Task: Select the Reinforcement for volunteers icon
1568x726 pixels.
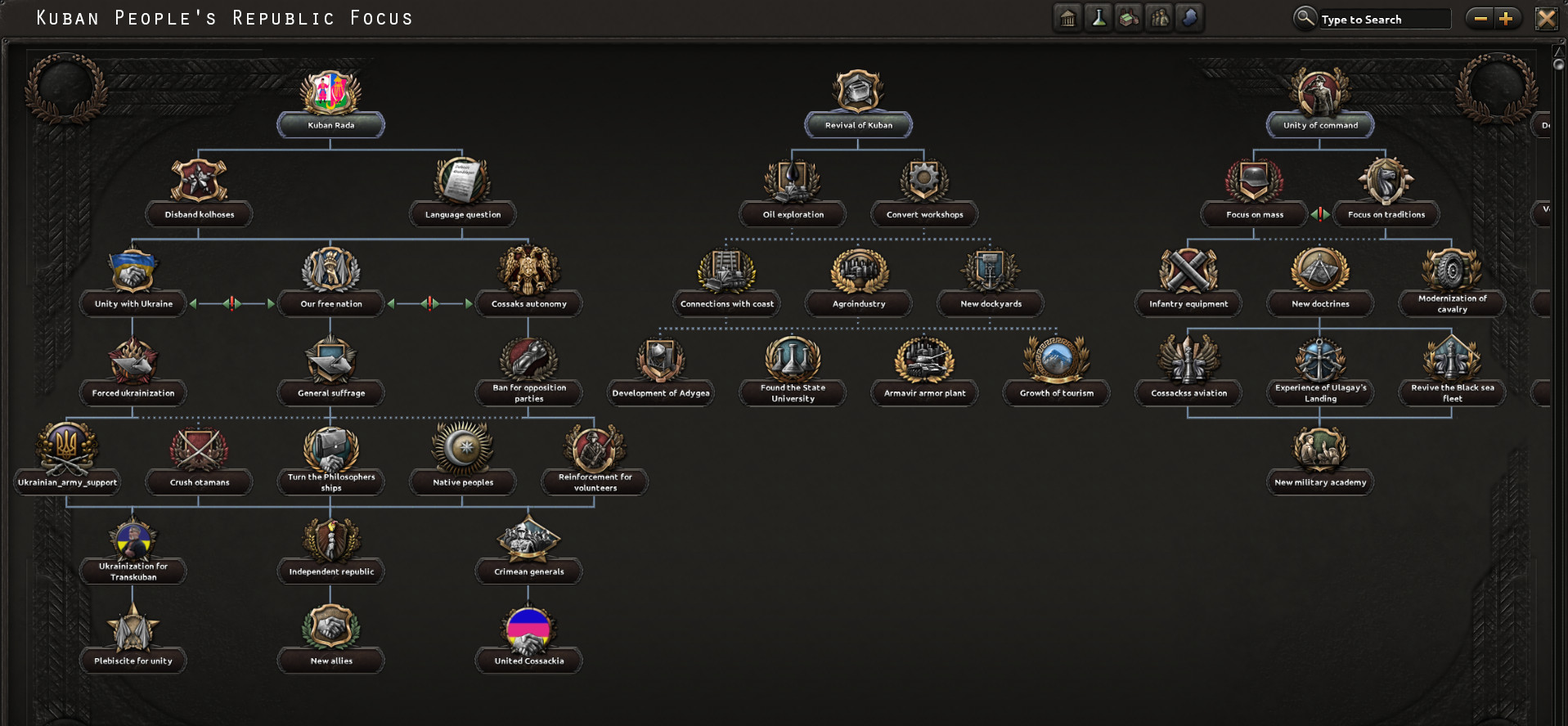Action: (x=595, y=449)
